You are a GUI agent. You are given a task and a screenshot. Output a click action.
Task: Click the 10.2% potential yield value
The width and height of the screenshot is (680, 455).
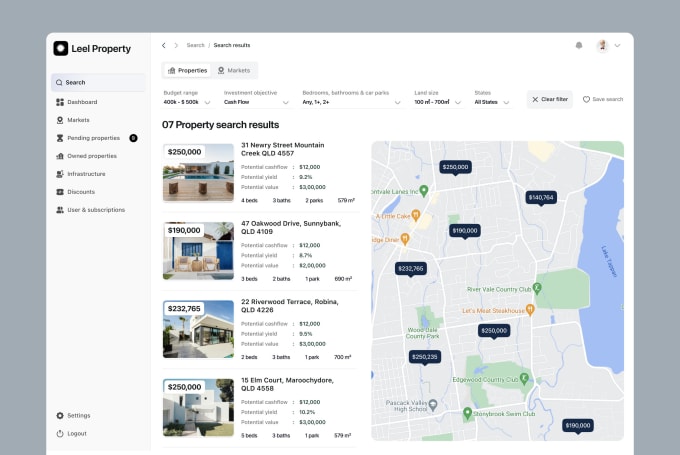[x=307, y=412]
